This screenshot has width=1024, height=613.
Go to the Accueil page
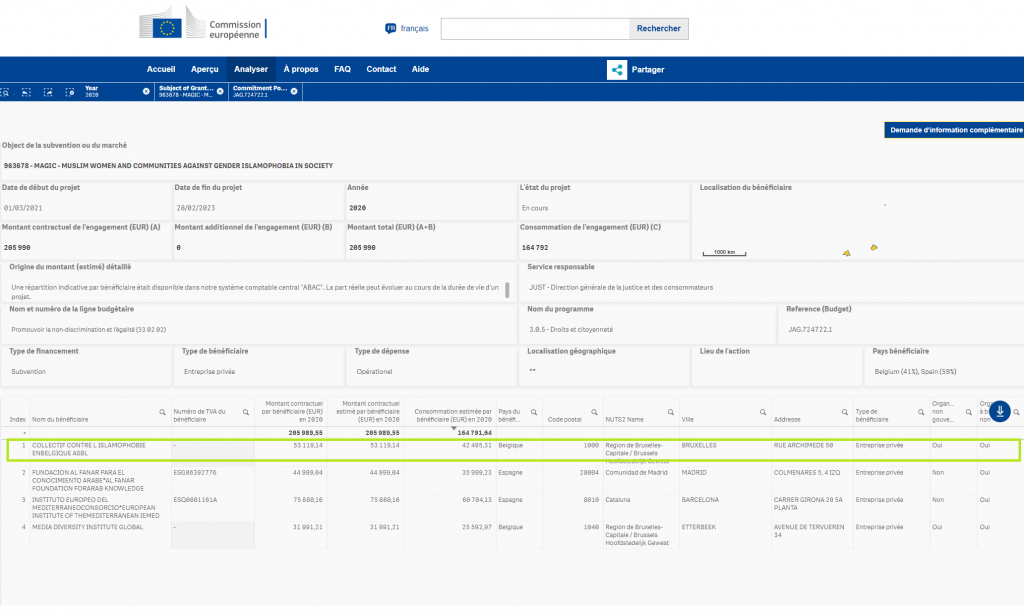pyautogui.click(x=161, y=69)
